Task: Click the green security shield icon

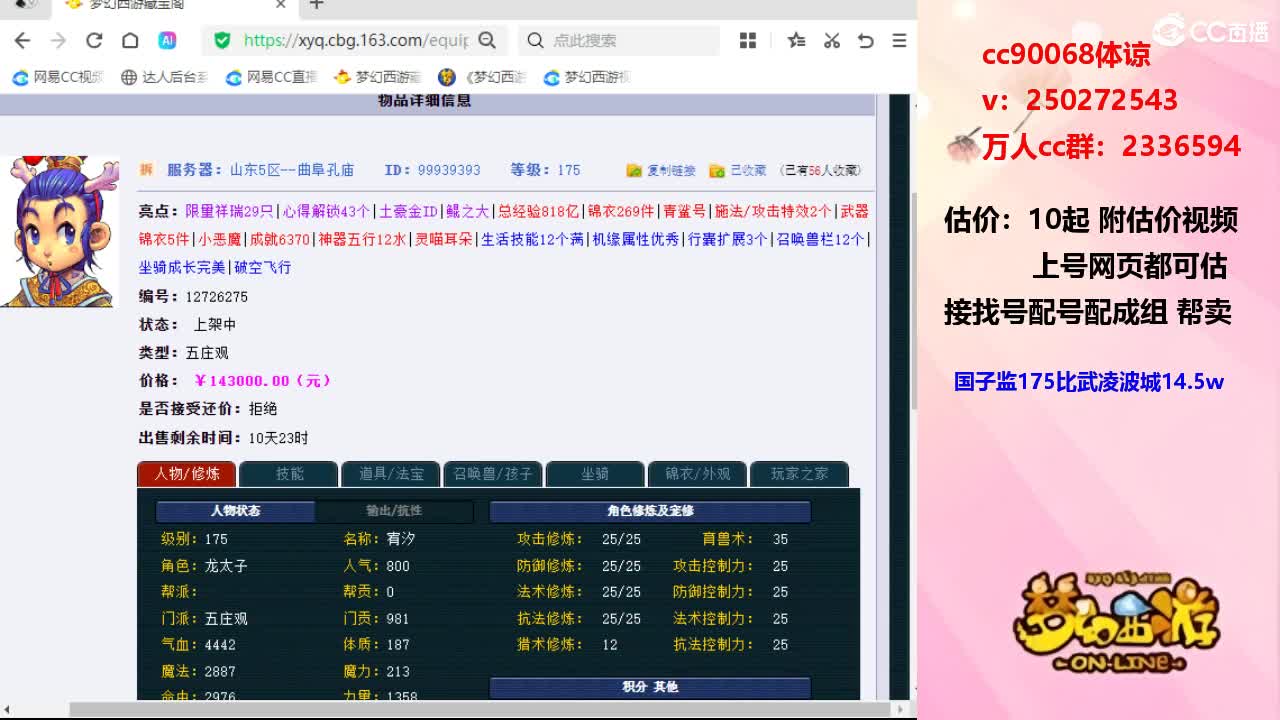Action: (x=222, y=40)
